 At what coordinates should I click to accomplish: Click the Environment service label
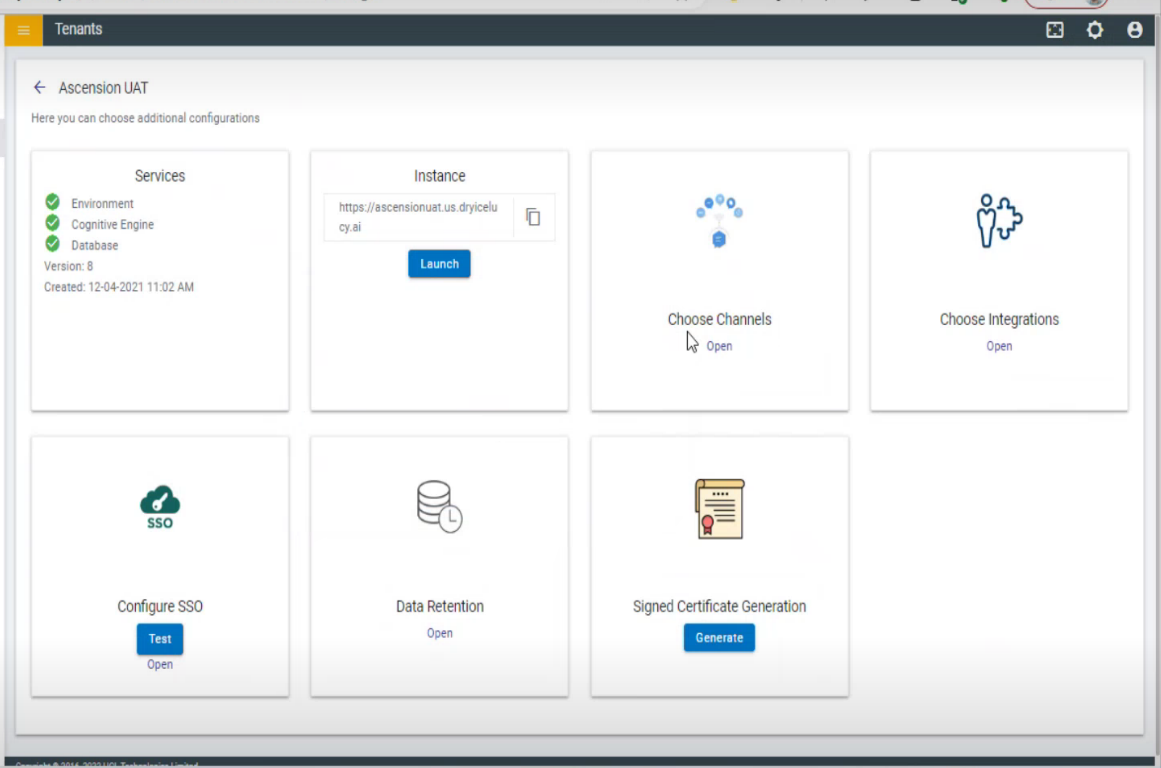pyautogui.click(x=102, y=204)
